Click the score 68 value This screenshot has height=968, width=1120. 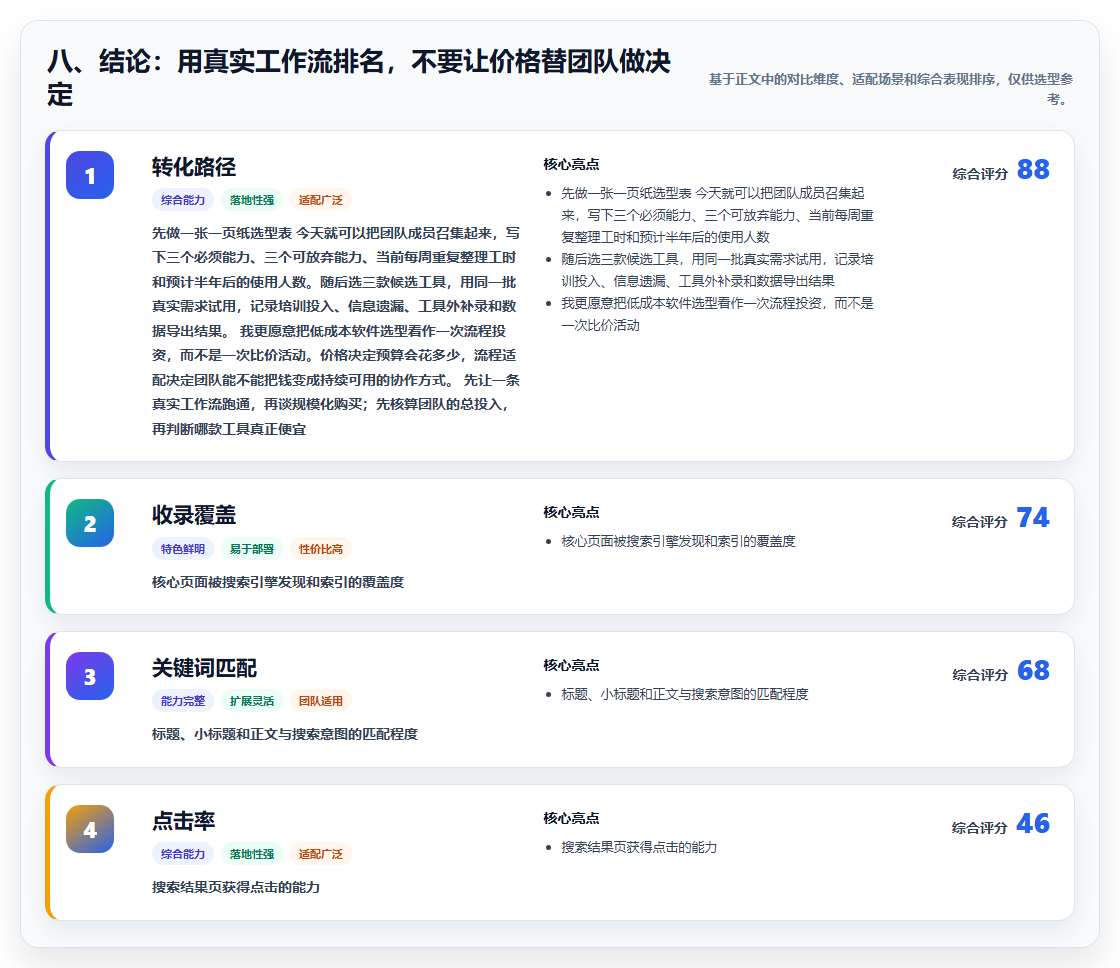click(x=1033, y=670)
